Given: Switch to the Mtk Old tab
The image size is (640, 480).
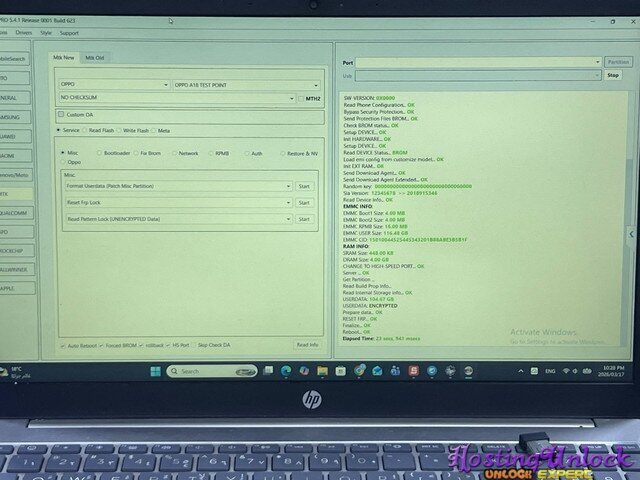Looking at the screenshot, I should point(95,58).
